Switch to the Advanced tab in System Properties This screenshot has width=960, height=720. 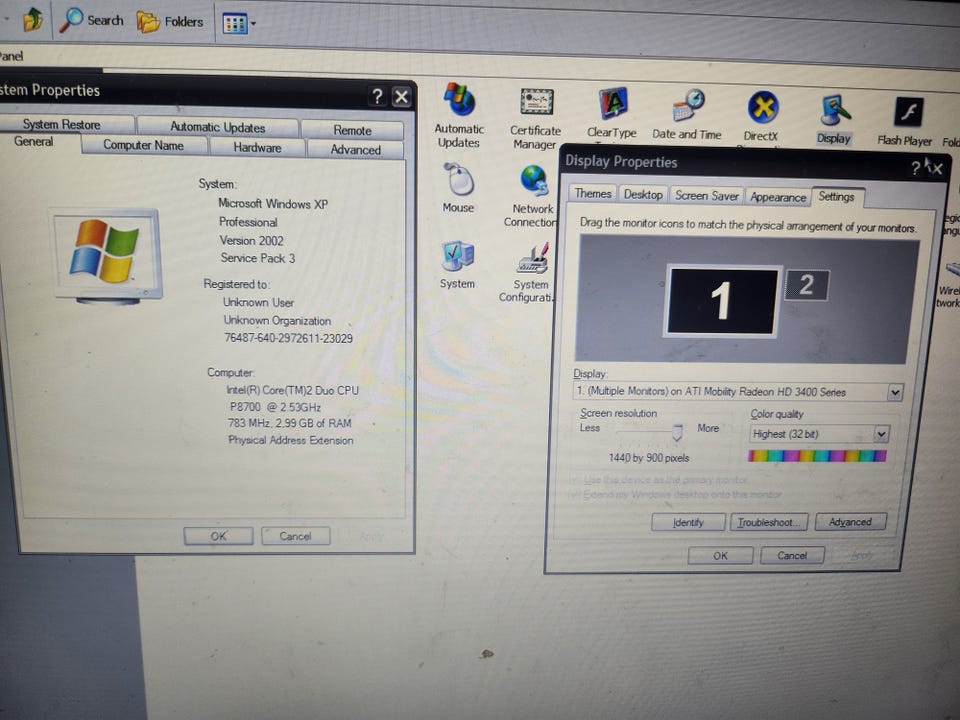click(355, 149)
